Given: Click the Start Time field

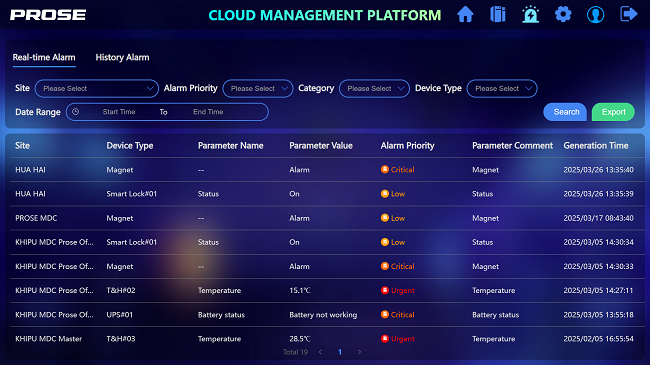Looking at the screenshot, I should coord(119,112).
